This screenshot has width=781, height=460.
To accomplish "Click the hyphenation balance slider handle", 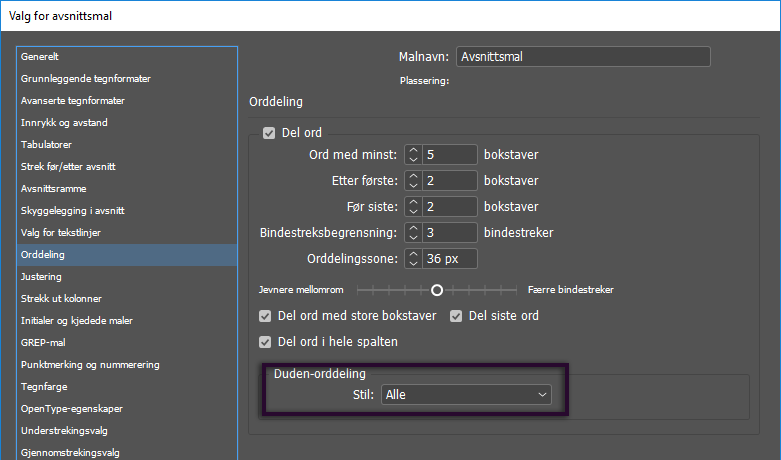I will click(437, 290).
